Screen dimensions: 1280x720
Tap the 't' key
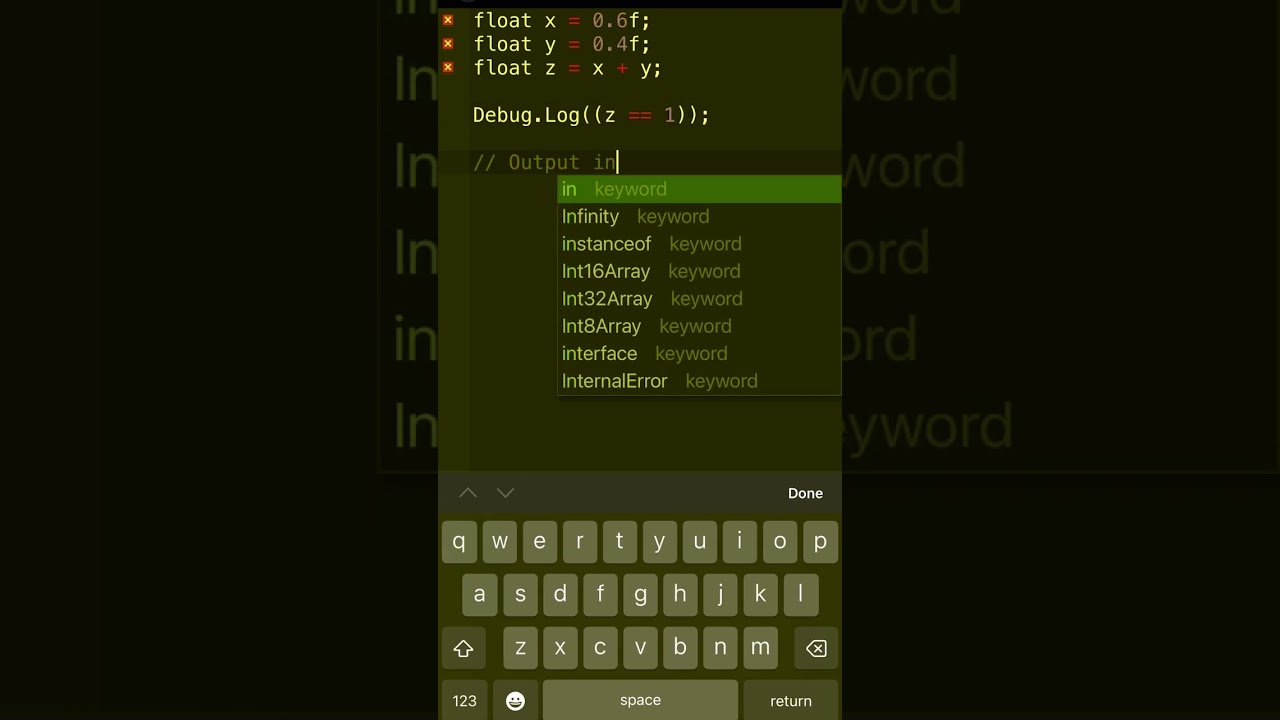point(619,541)
